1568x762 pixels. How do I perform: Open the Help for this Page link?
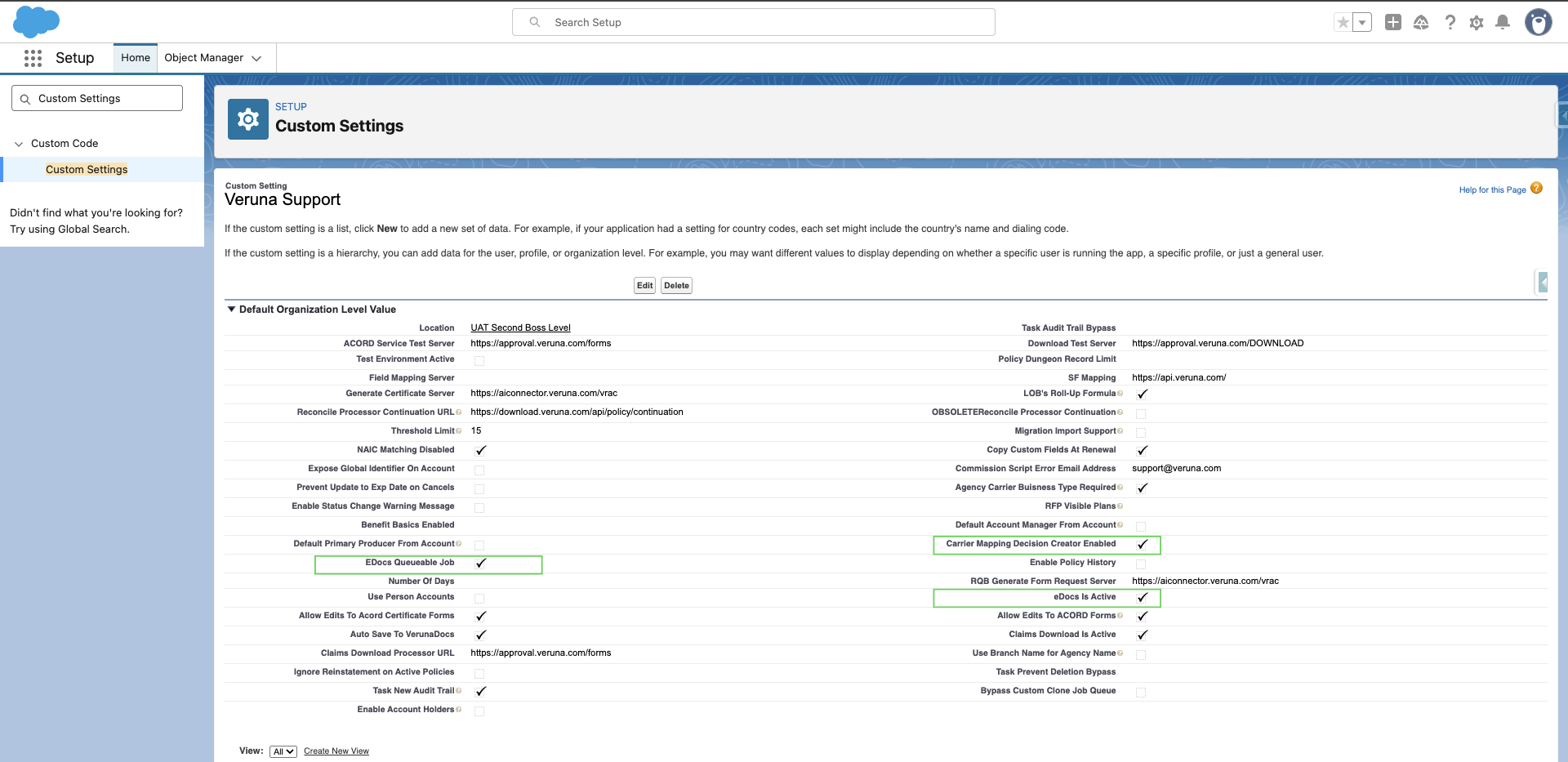[1492, 190]
